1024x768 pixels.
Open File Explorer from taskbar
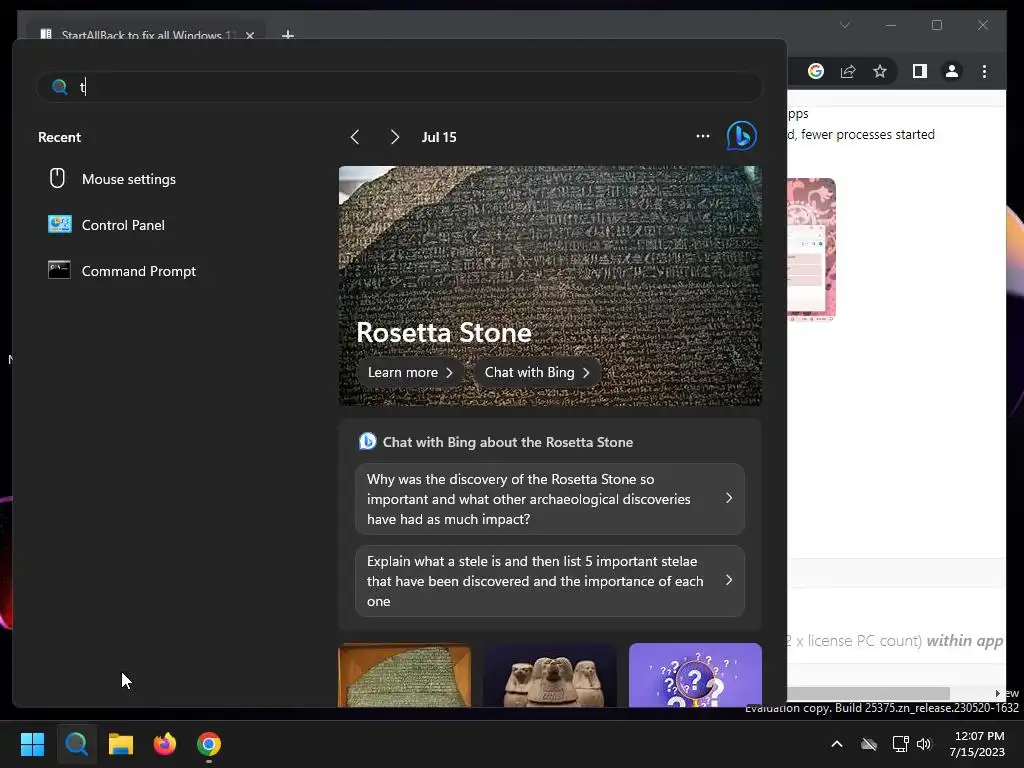tap(121, 744)
